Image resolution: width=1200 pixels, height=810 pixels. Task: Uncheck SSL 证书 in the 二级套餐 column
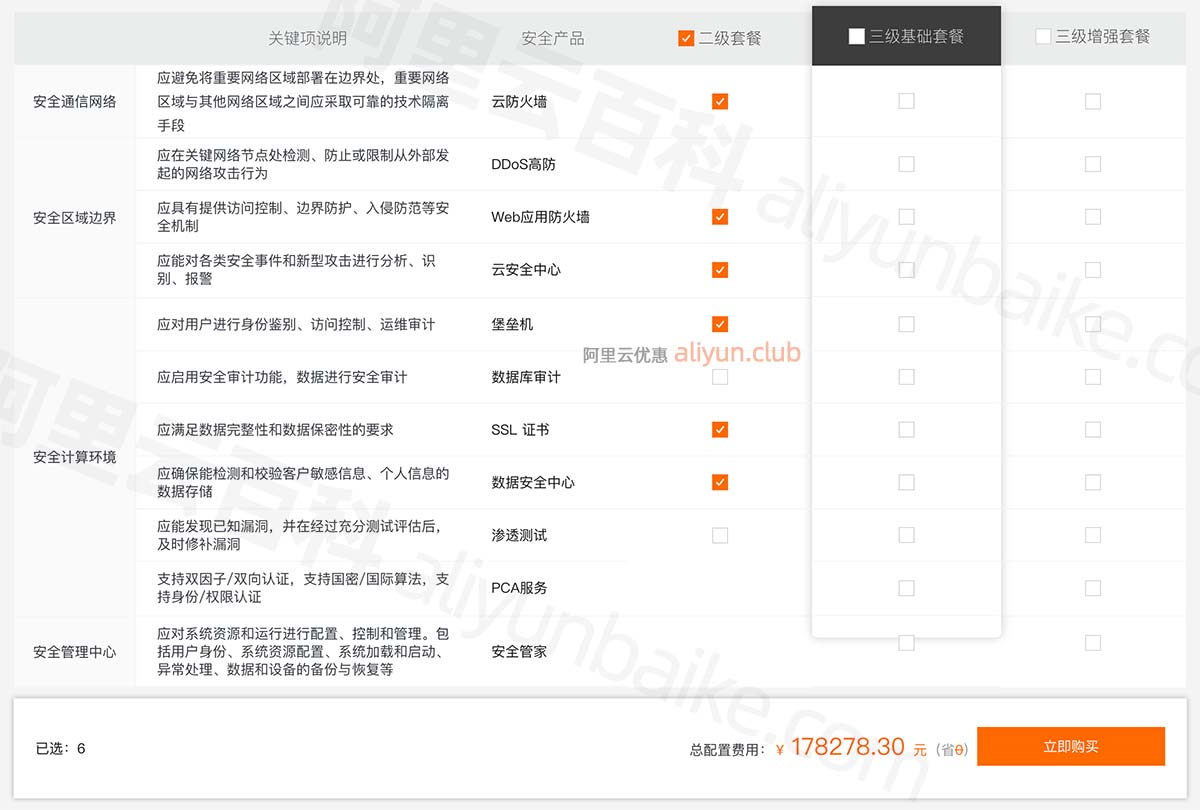[720, 430]
